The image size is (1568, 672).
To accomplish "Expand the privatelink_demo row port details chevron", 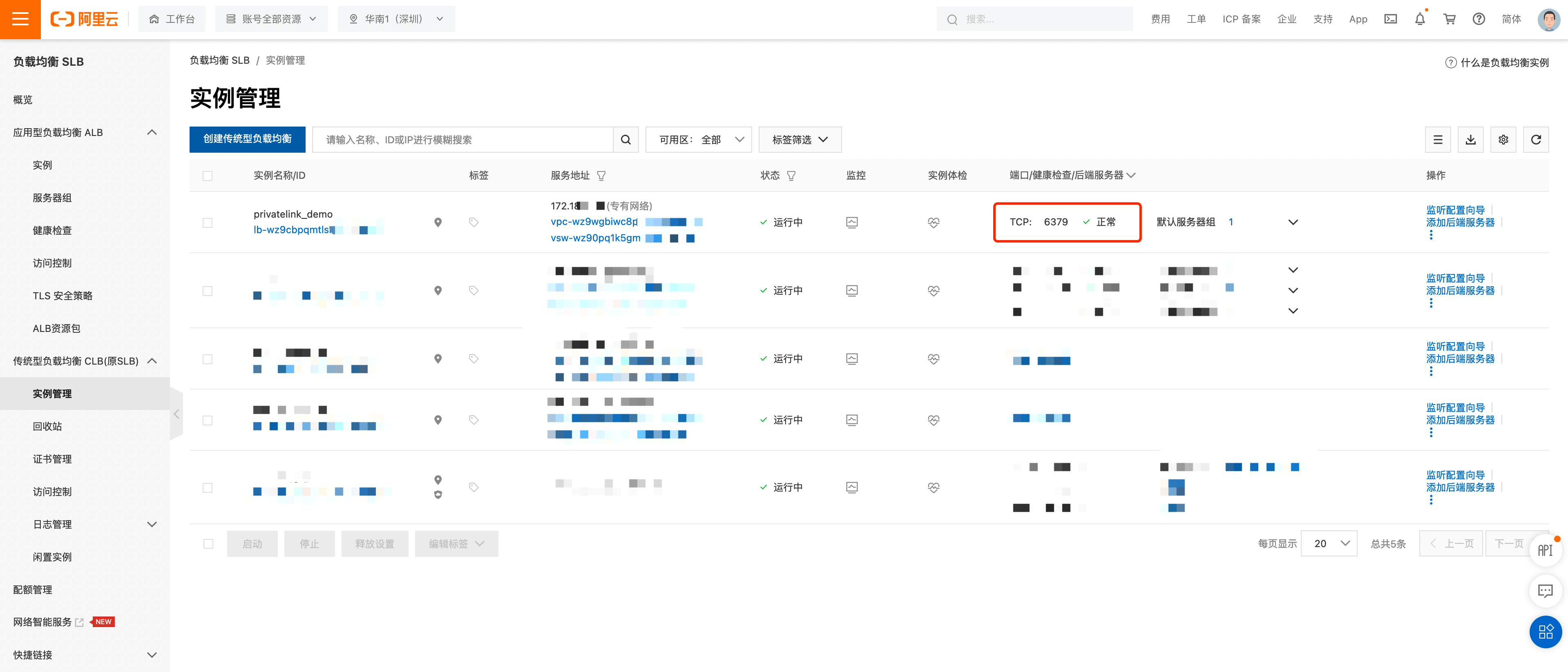I will 1293,222.
